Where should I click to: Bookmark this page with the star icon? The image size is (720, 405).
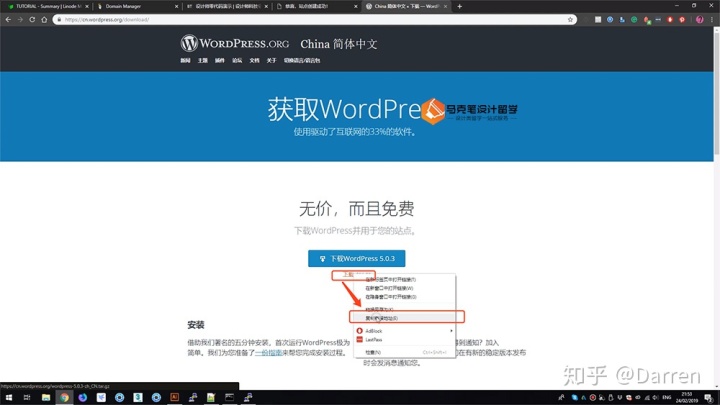570,20
